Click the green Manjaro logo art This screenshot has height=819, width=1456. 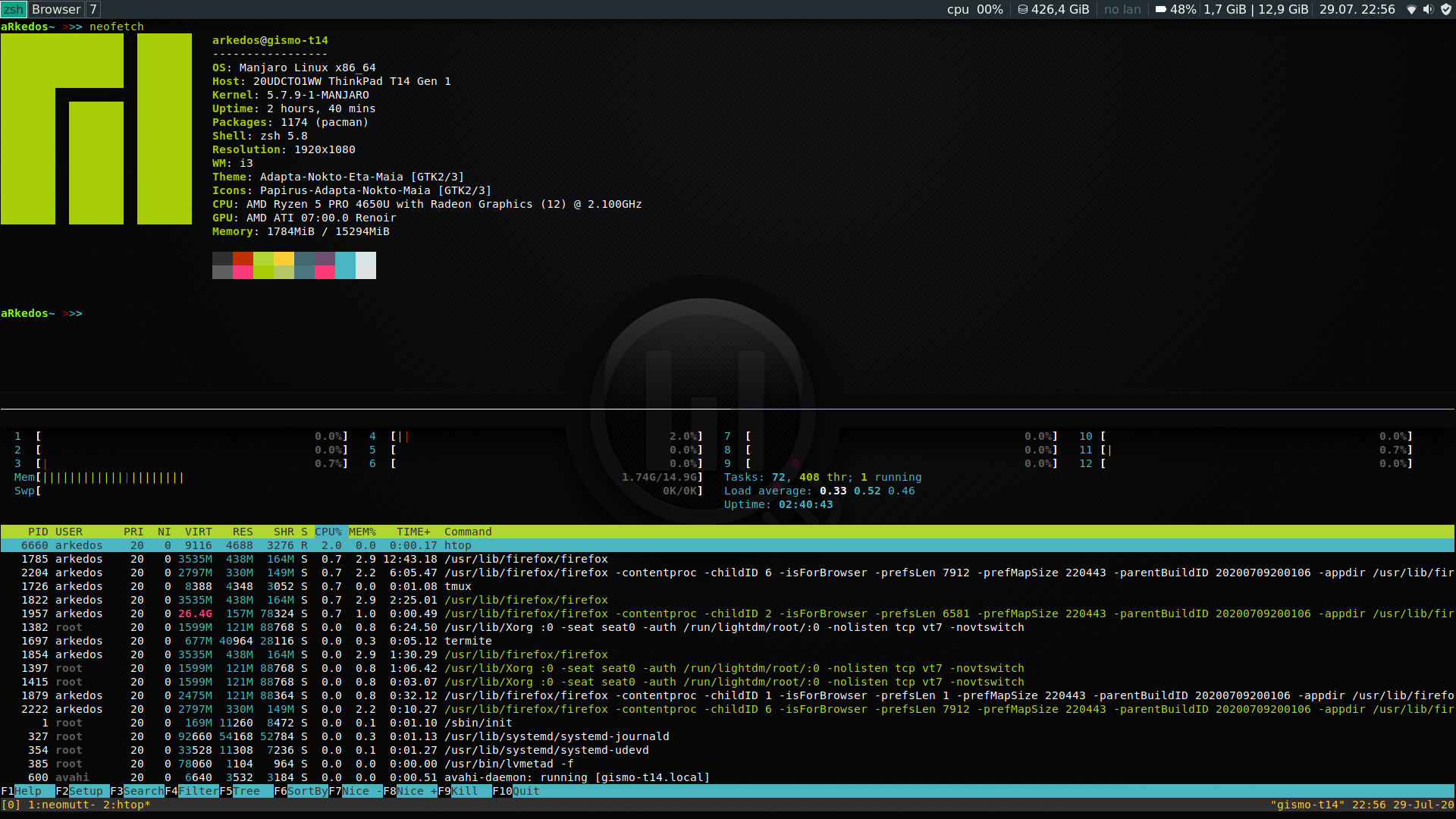point(96,129)
